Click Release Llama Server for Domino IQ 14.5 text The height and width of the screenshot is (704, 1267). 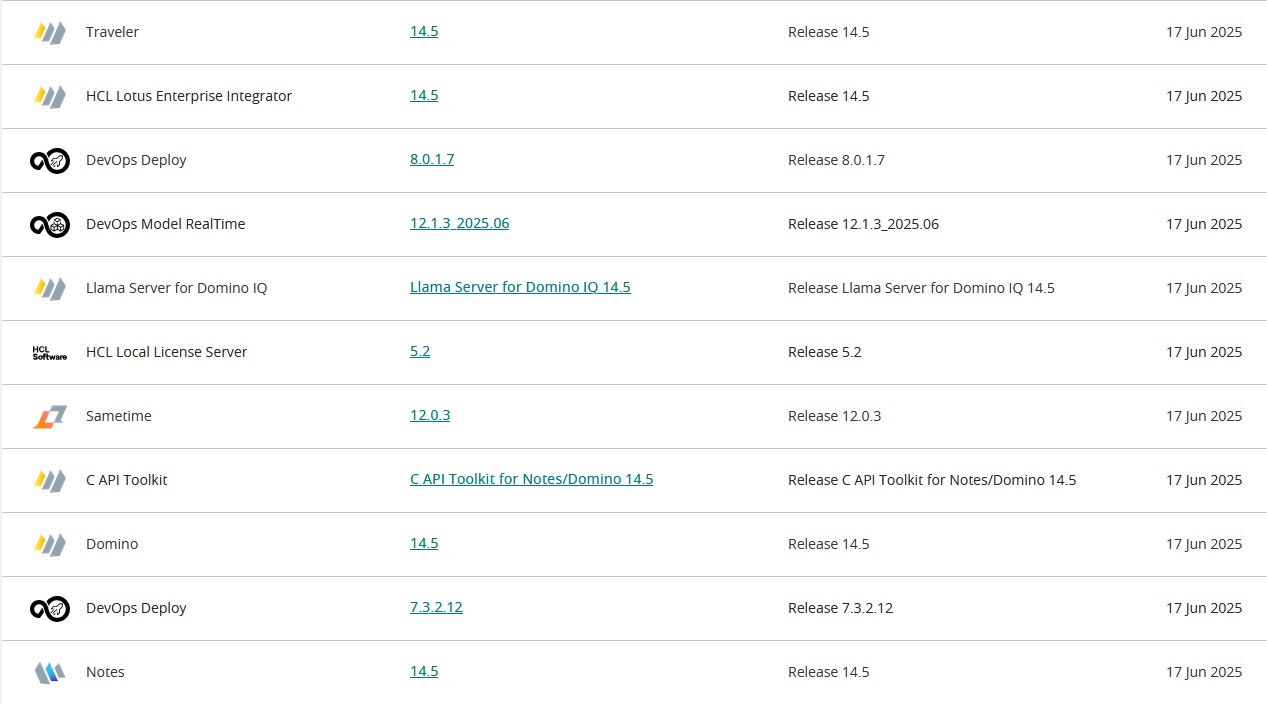[921, 288]
